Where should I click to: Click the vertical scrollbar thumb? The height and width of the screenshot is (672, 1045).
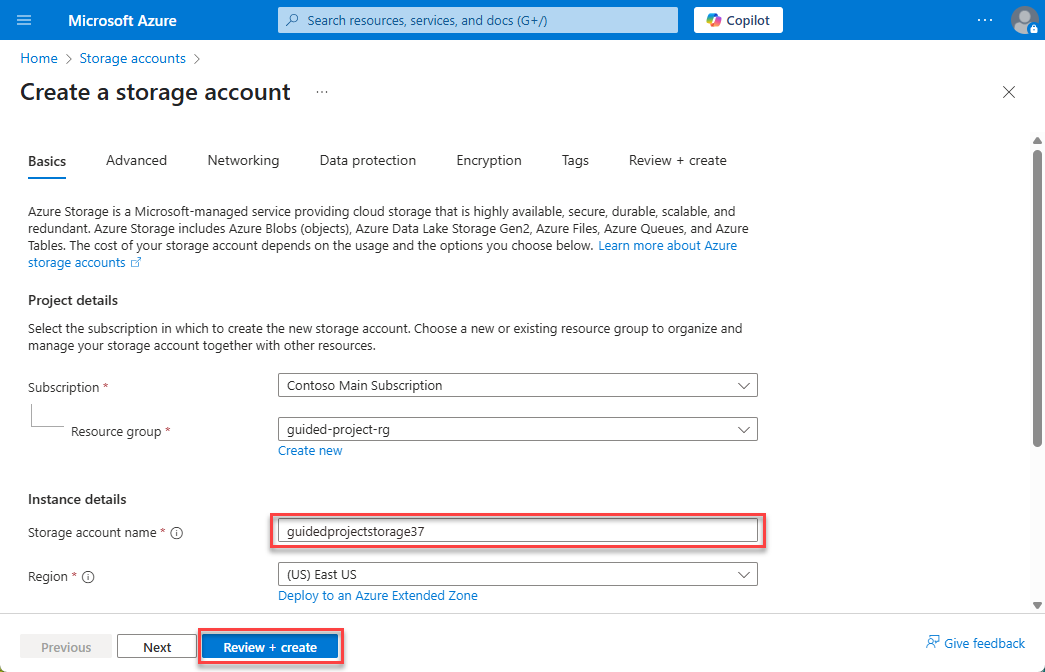(1037, 299)
